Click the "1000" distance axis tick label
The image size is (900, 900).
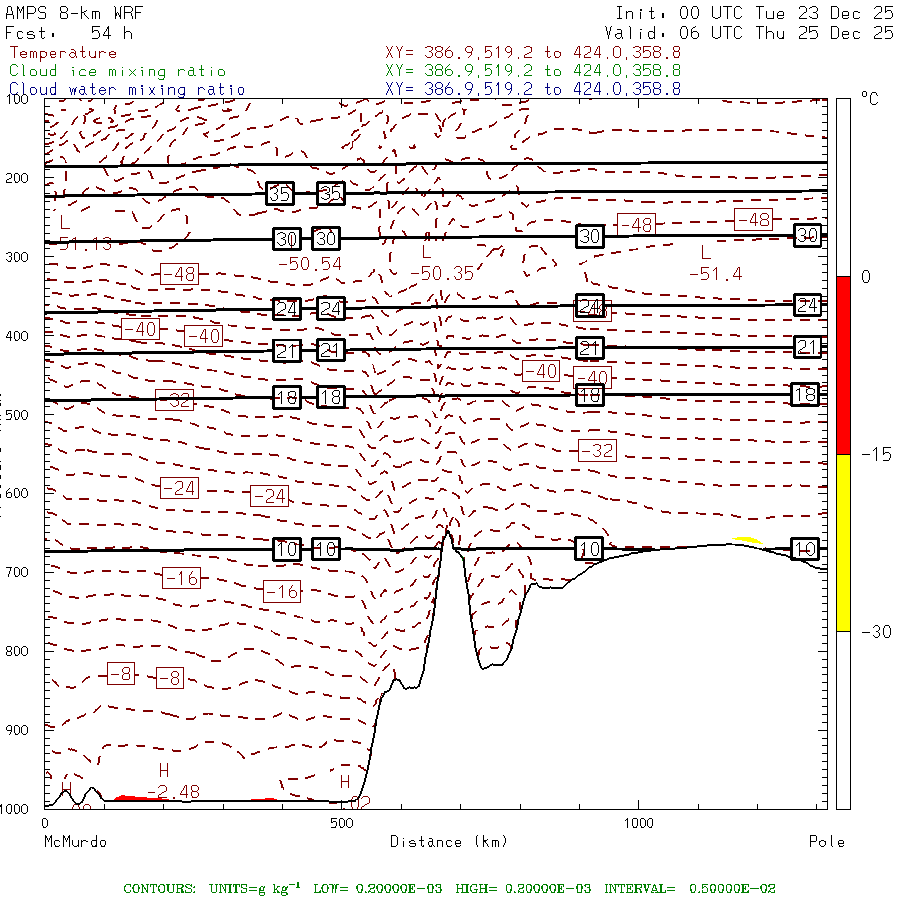point(638,823)
